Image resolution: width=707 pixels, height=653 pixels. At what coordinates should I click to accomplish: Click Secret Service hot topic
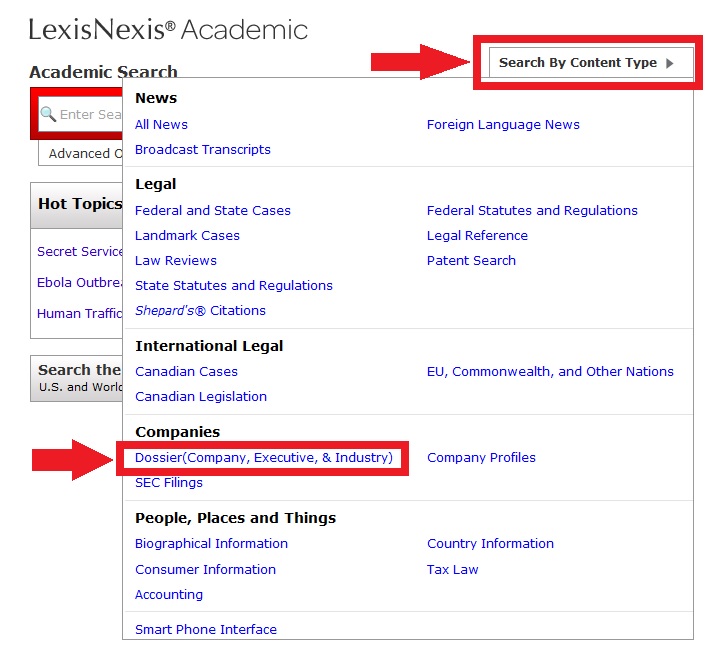[x=80, y=252]
